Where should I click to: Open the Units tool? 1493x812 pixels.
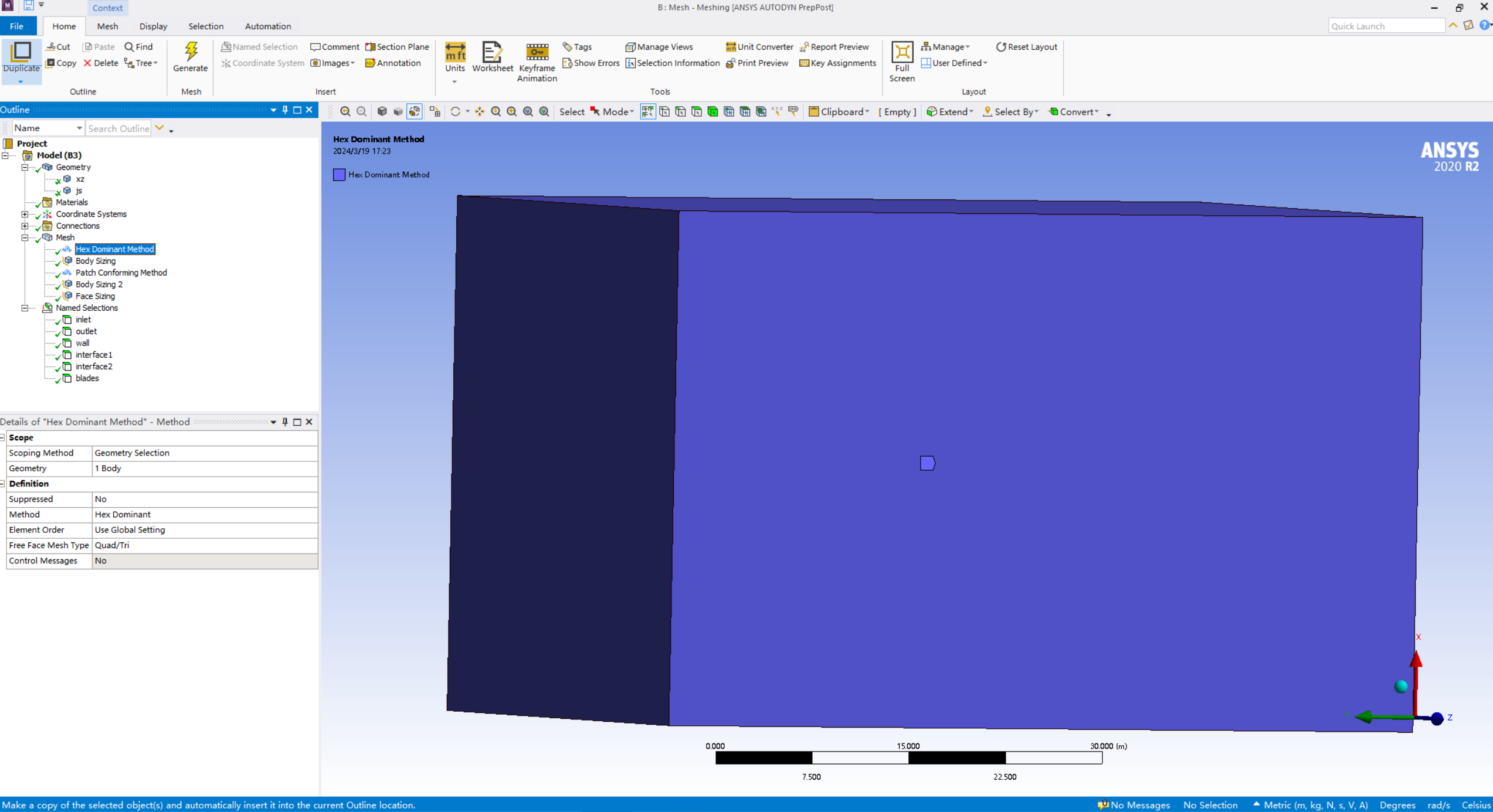pos(454,62)
